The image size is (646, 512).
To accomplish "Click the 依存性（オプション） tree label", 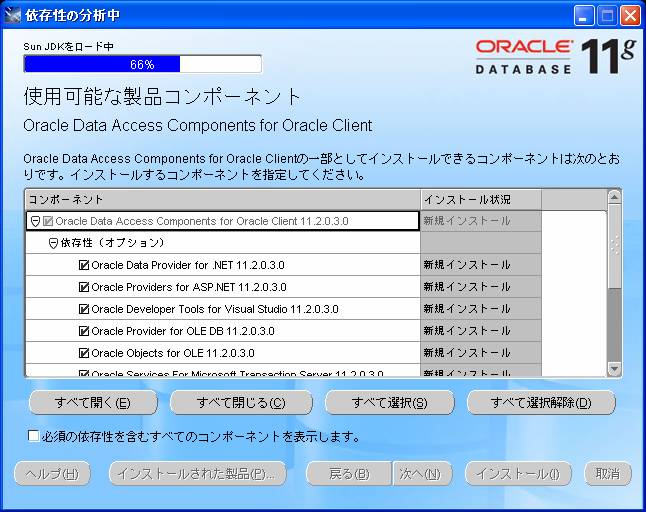I will (x=112, y=243).
